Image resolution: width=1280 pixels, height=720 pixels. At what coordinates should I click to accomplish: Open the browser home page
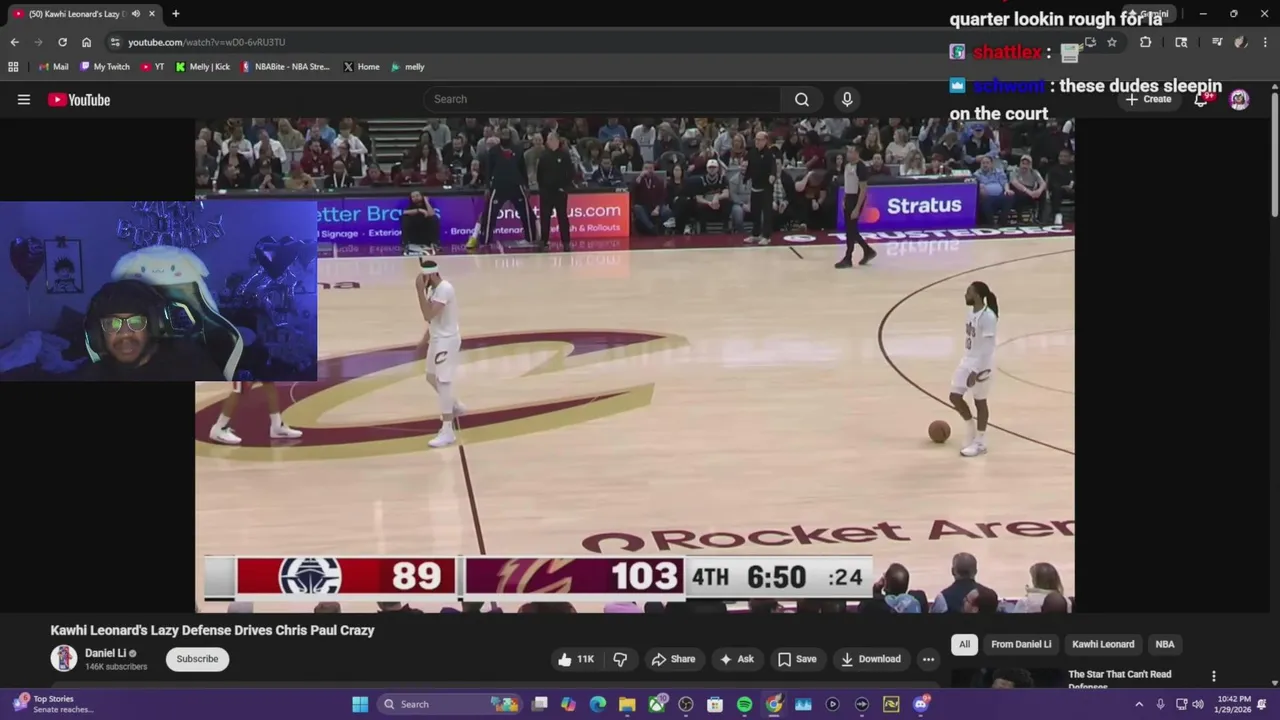[x=86, y=42]
